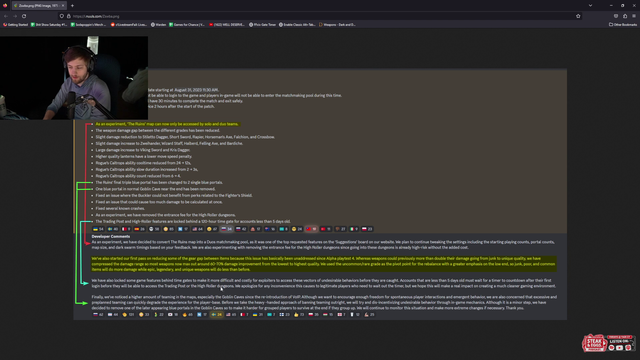Click the yellow-highlighted gear gap paragraph
This screenshot has height=360, width=640.
323,264
